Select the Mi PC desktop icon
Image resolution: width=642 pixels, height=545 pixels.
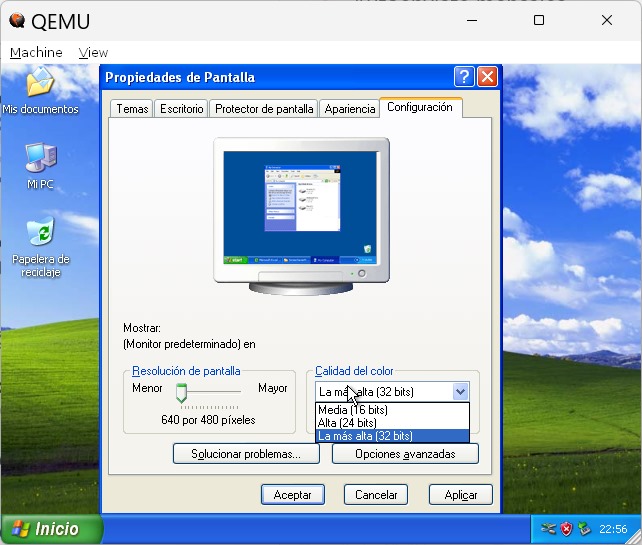pyautogui.click(x=40, y=165)
